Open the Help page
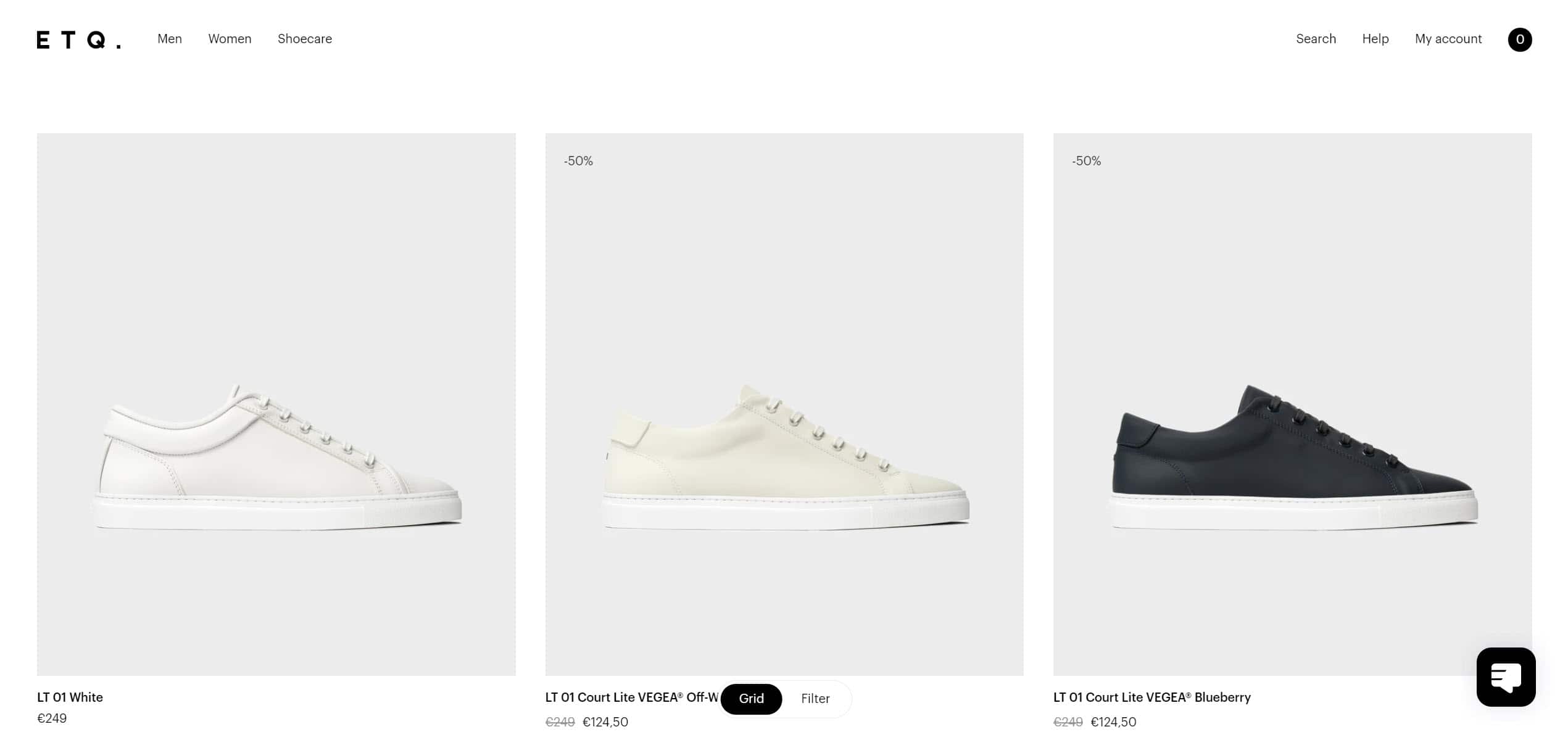1568x740 pixels. pyautogui.click(x=1375, y=39)
